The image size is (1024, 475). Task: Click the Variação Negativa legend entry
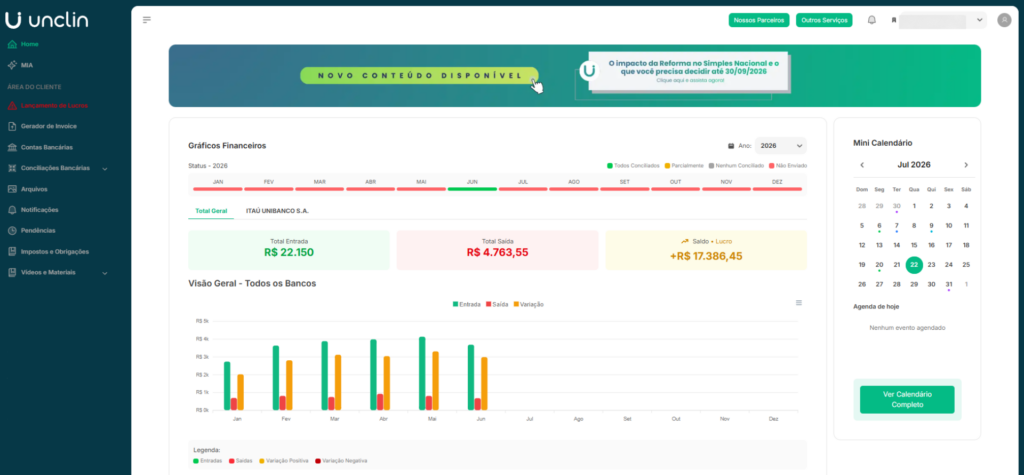(x=341, y=461)
